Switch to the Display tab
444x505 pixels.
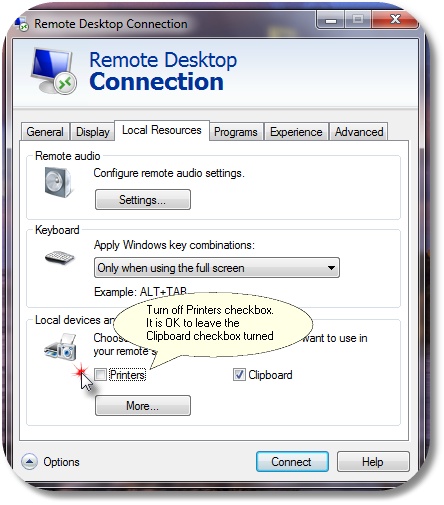coord(93,132)
